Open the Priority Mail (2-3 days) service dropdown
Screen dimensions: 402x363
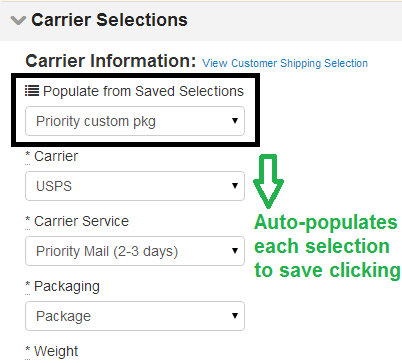coord(135,251)
